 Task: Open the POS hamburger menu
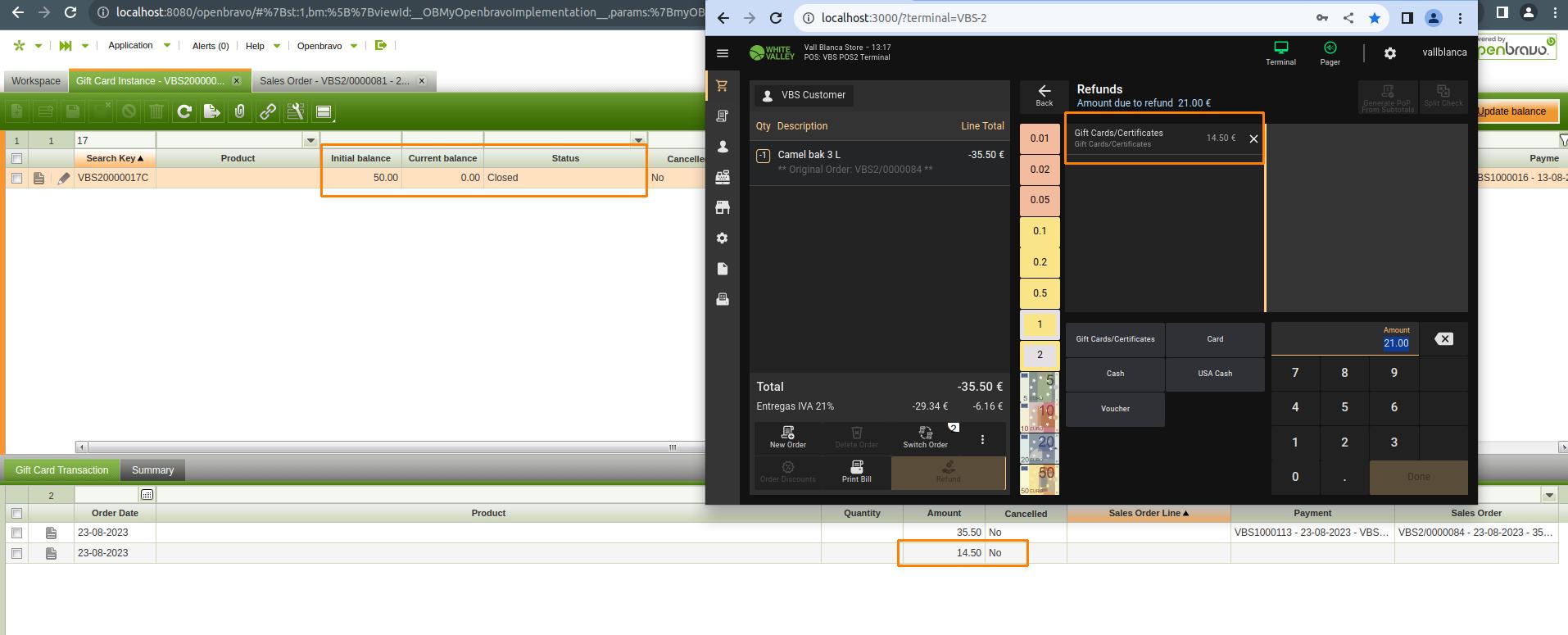point(723,53)
